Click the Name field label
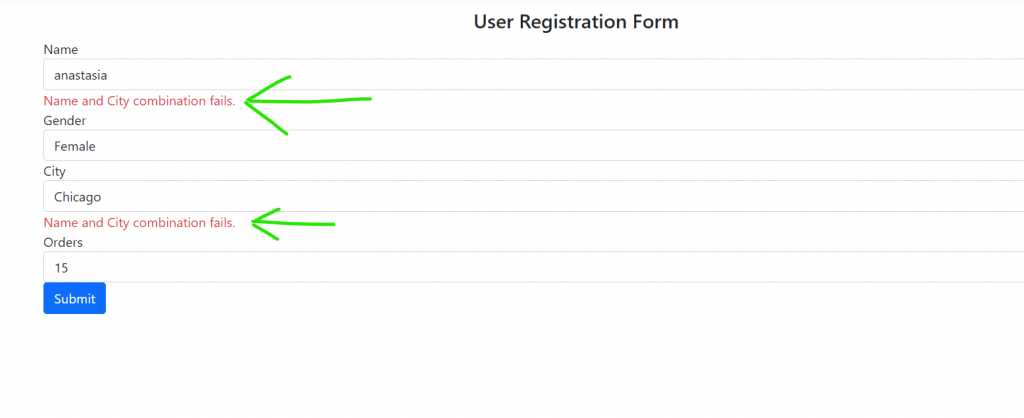The width and height of the screenshot is (1024, 418). (61, 50)
